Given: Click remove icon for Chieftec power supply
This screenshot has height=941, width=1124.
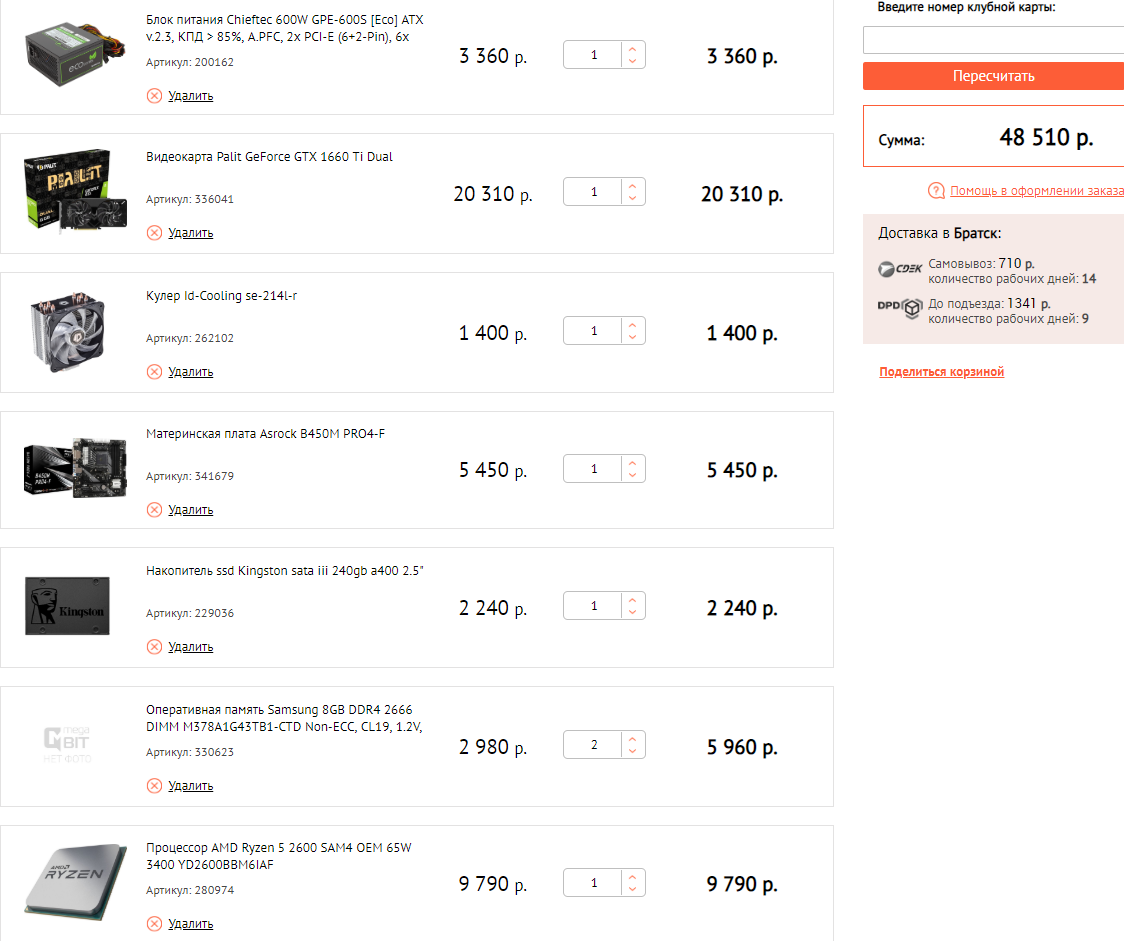Looking at the screenshot, I should point(154,96).
